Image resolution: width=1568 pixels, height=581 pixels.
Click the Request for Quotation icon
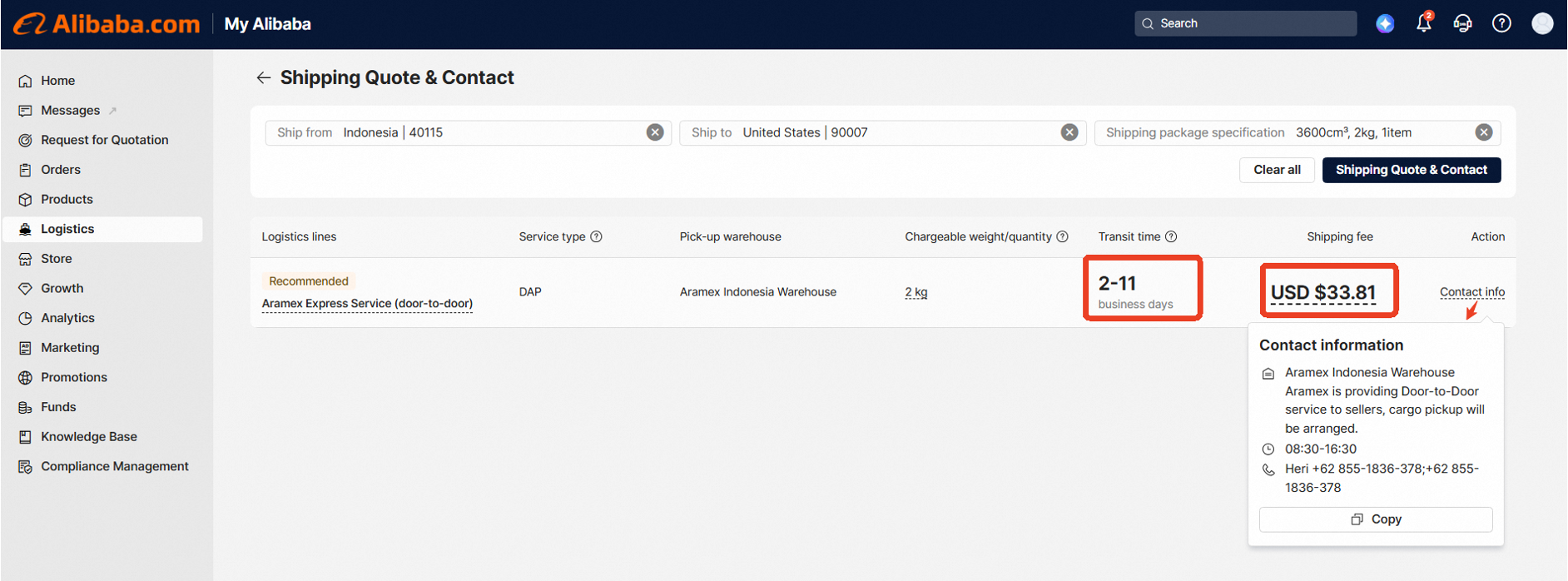pyautogui.click(x=25, y=140)
